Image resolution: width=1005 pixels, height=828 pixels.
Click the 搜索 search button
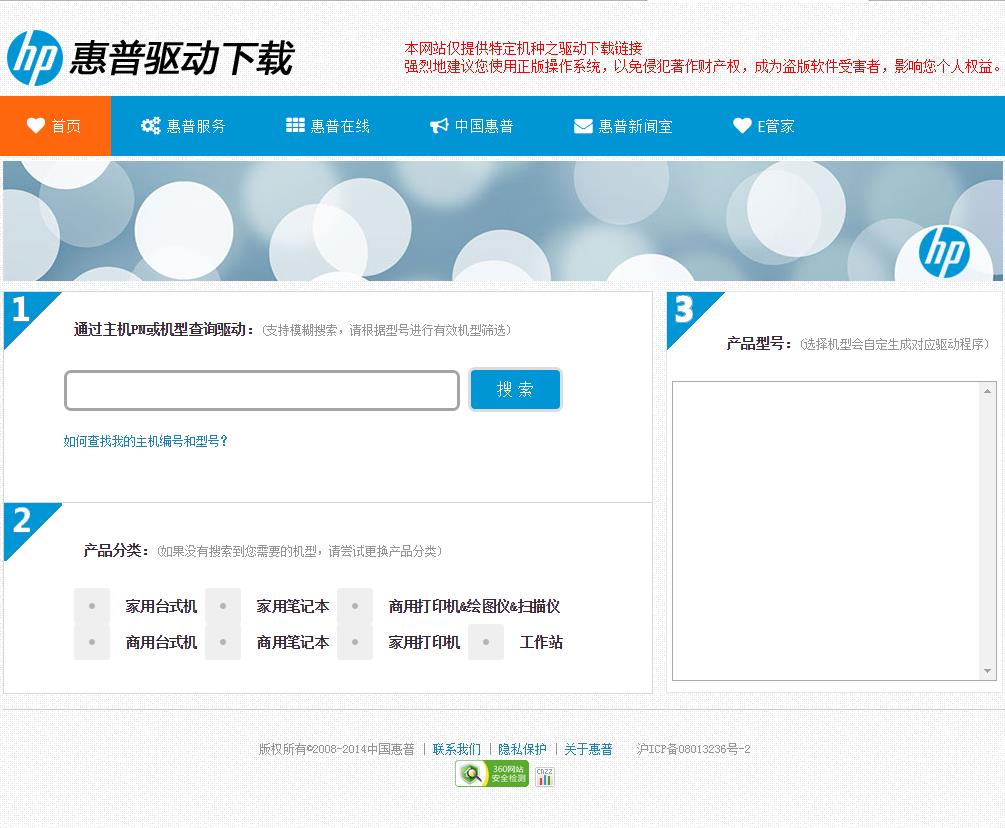[x=515, y=389]
